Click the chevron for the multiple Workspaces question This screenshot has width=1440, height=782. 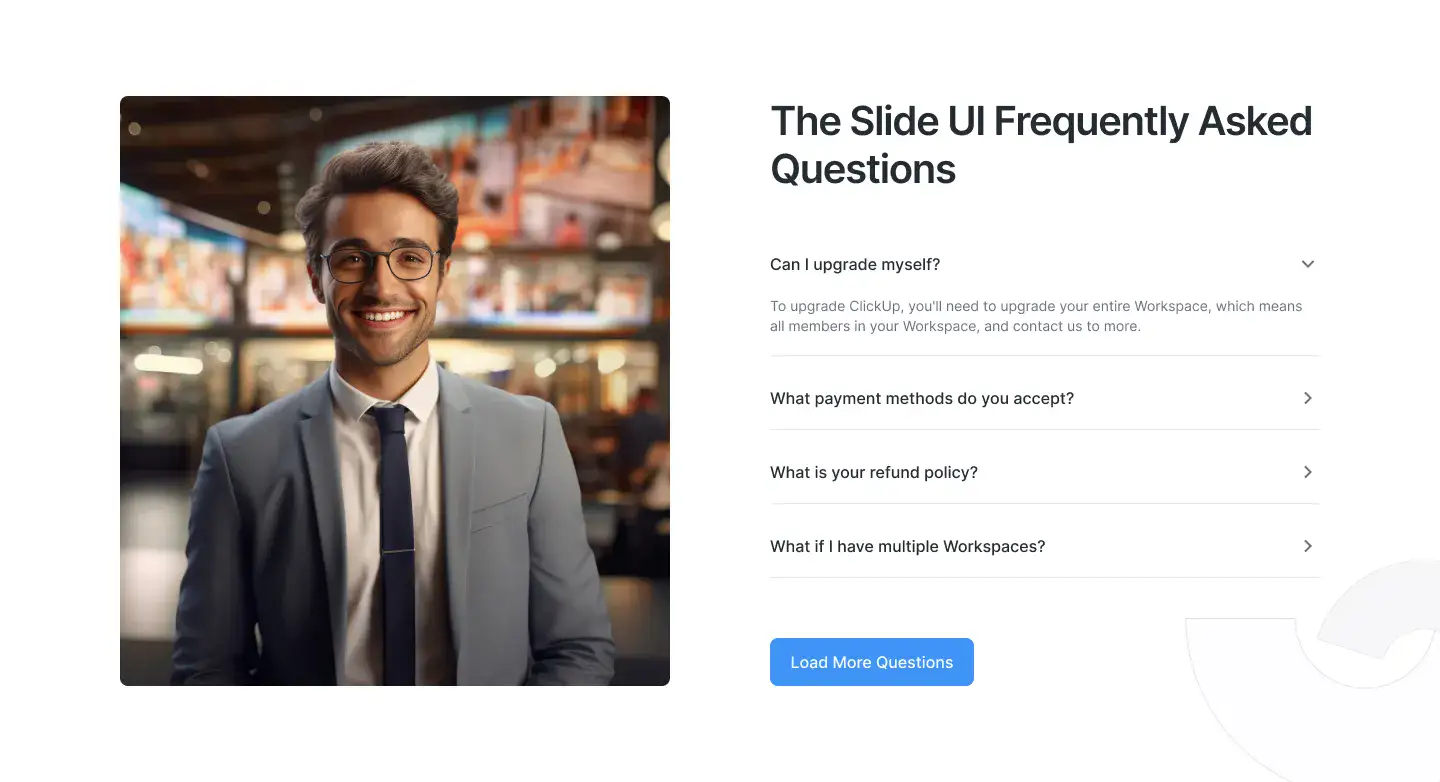[1307, 546]
